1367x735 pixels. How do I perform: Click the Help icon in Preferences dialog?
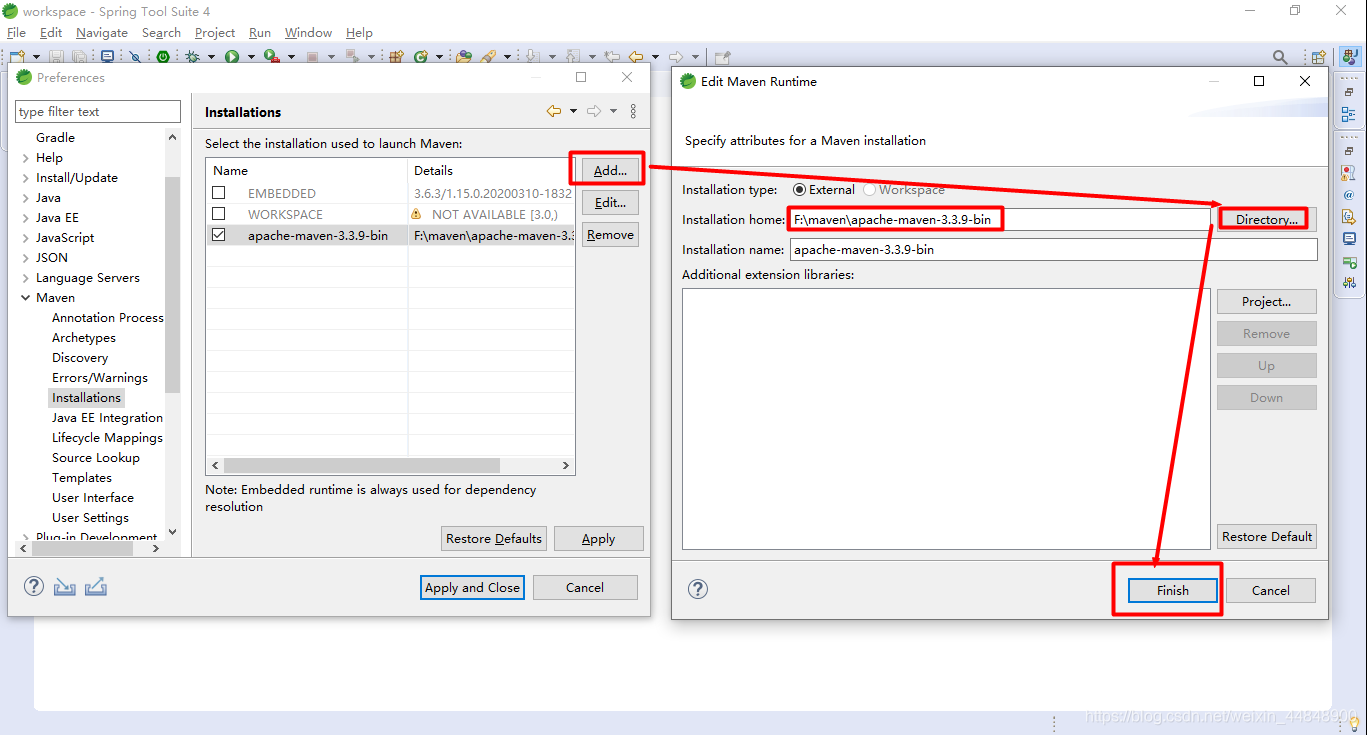[34, 587]
